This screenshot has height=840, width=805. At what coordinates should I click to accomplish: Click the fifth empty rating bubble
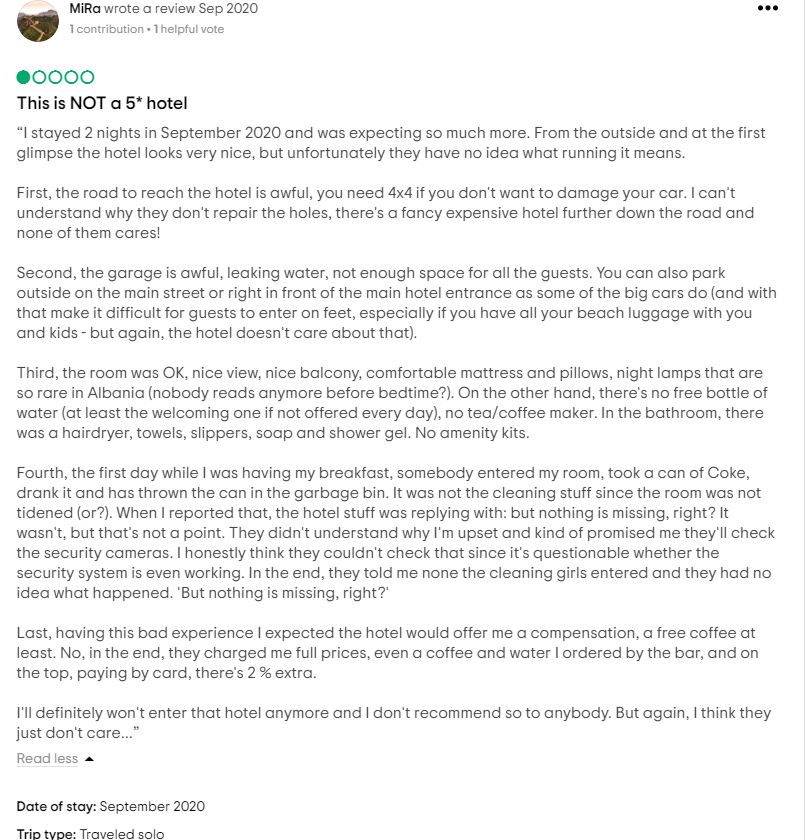88,77
